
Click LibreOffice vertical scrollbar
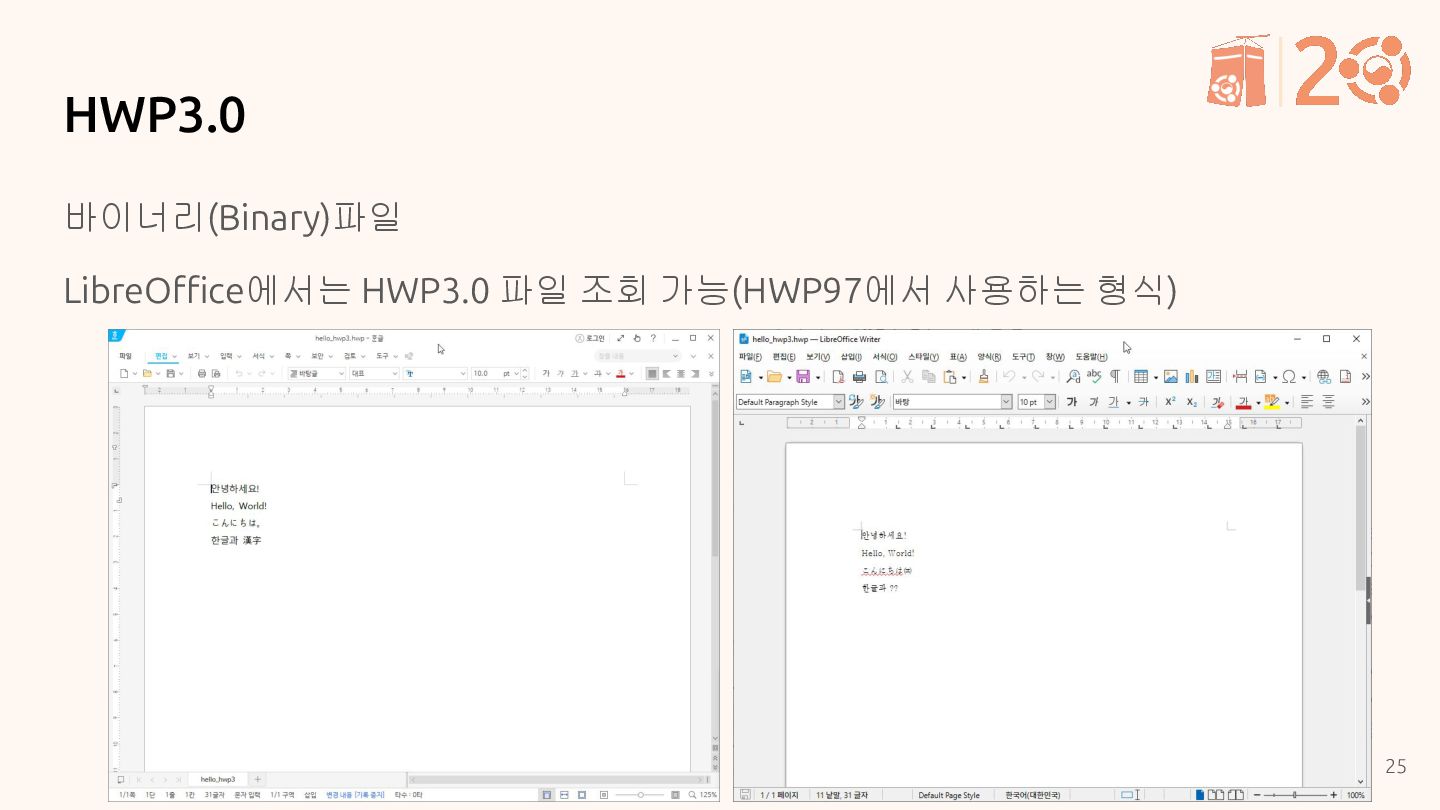[x=1361, y=602]
